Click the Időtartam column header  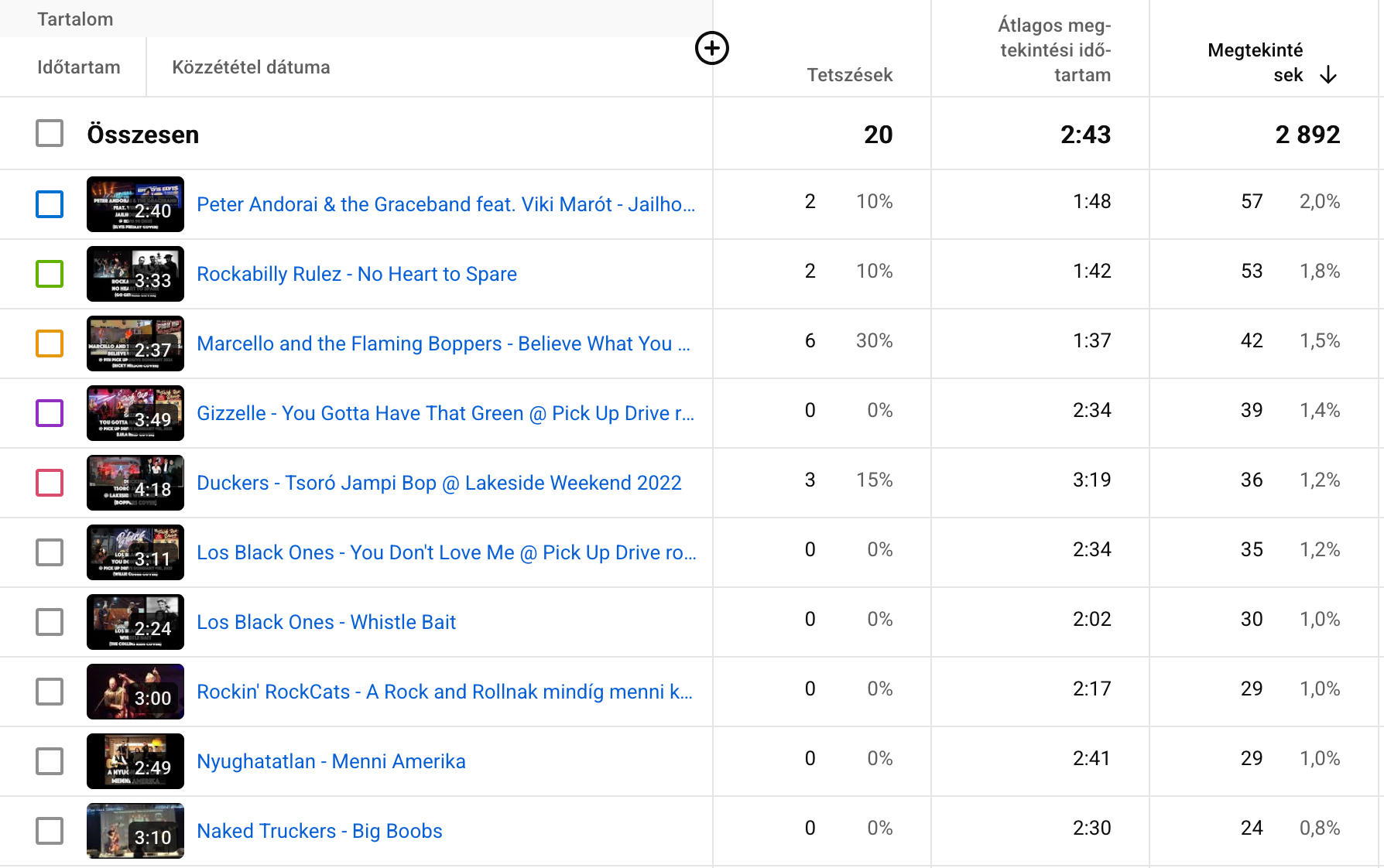pyautogui.click(x=79, y=67)
